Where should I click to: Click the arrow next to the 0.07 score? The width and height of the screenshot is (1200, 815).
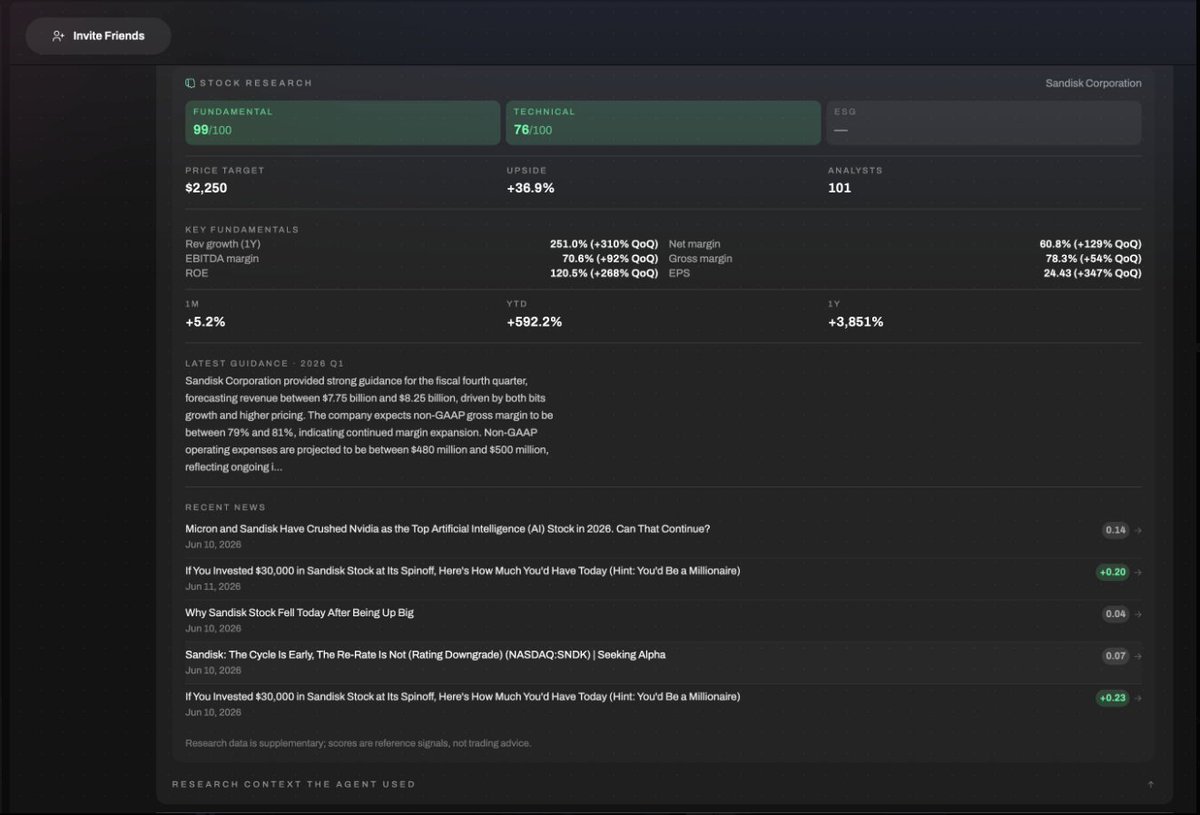[x=1137, y=656]
